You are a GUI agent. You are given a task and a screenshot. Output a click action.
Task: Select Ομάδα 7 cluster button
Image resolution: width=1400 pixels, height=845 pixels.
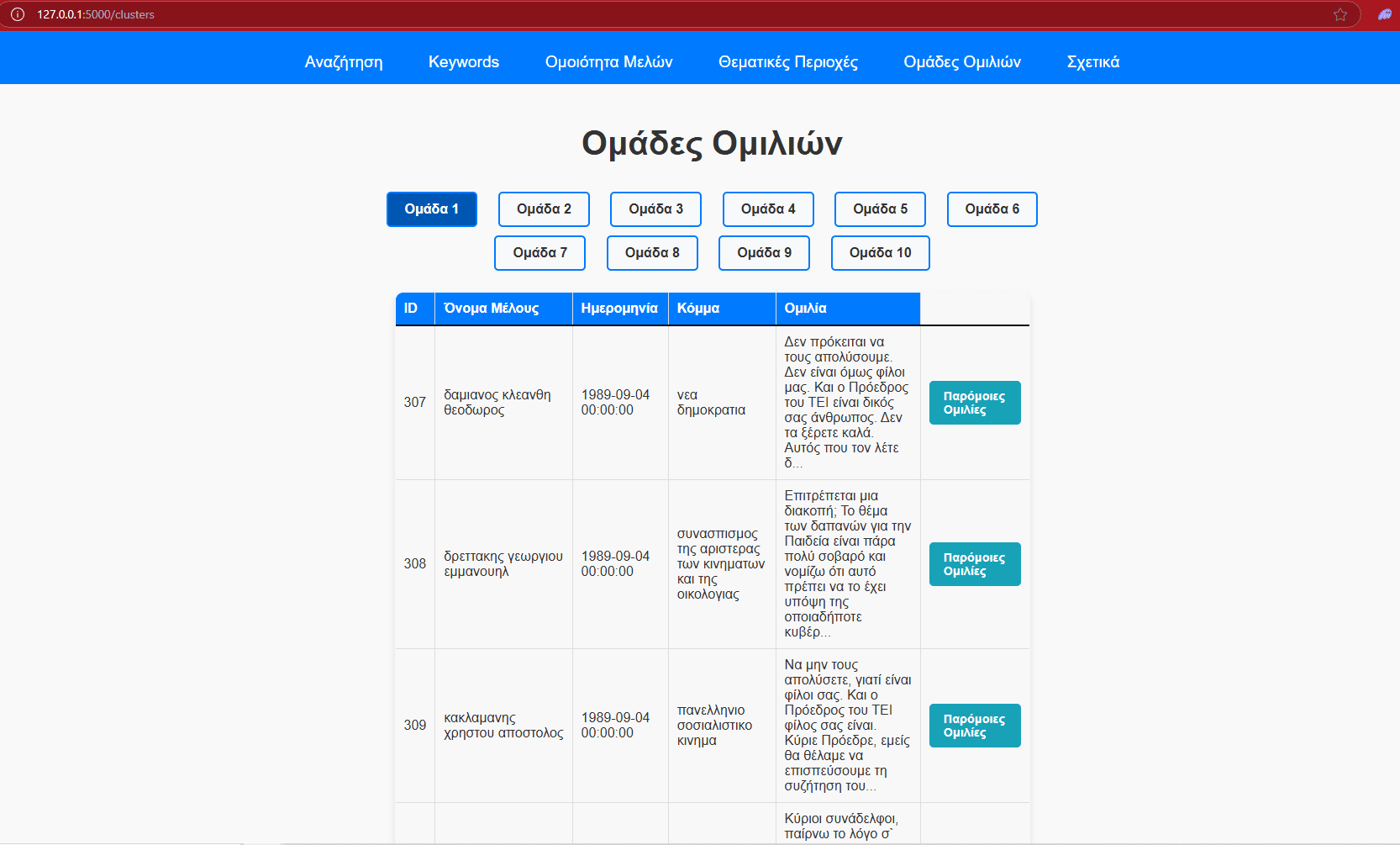(540, 253)
